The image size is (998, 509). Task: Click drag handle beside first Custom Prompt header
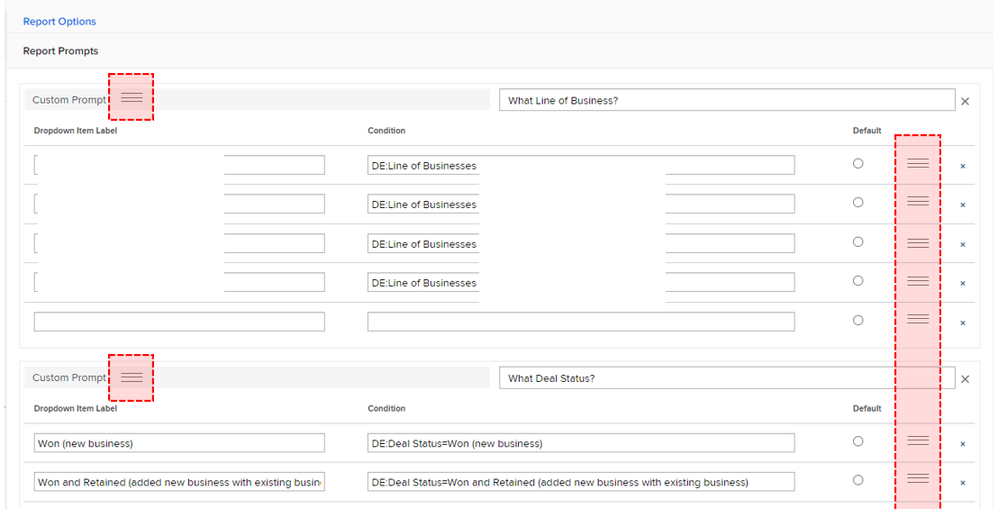[132, 98]
